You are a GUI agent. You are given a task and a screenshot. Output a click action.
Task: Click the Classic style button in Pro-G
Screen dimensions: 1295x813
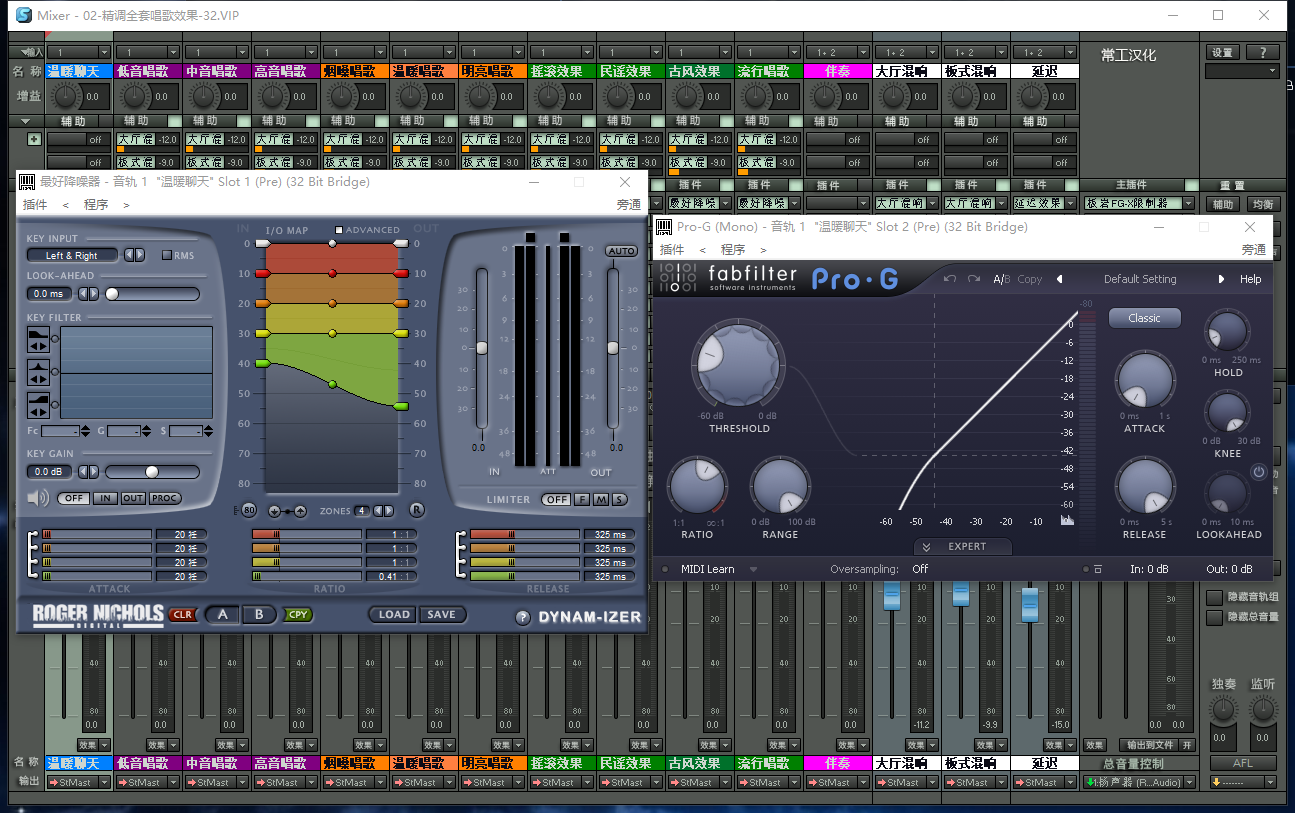coord(1145,318)
